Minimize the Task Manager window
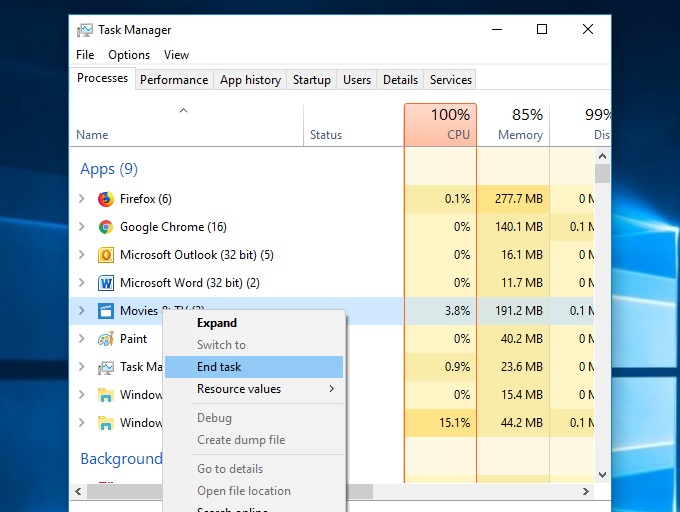The height and width of the screenshot is (512, 680). 497,29
